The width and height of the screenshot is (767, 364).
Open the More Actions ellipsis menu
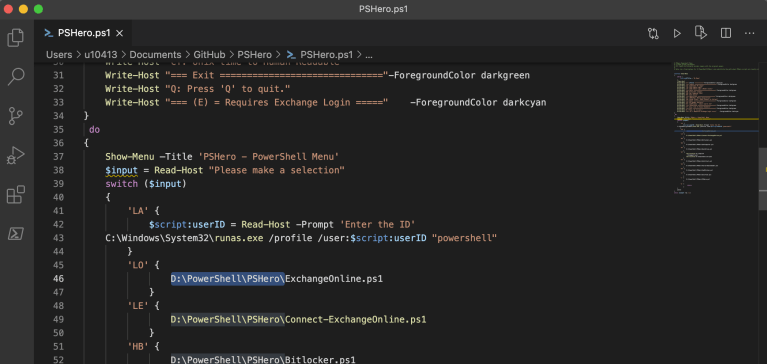[x=749, y=33]
